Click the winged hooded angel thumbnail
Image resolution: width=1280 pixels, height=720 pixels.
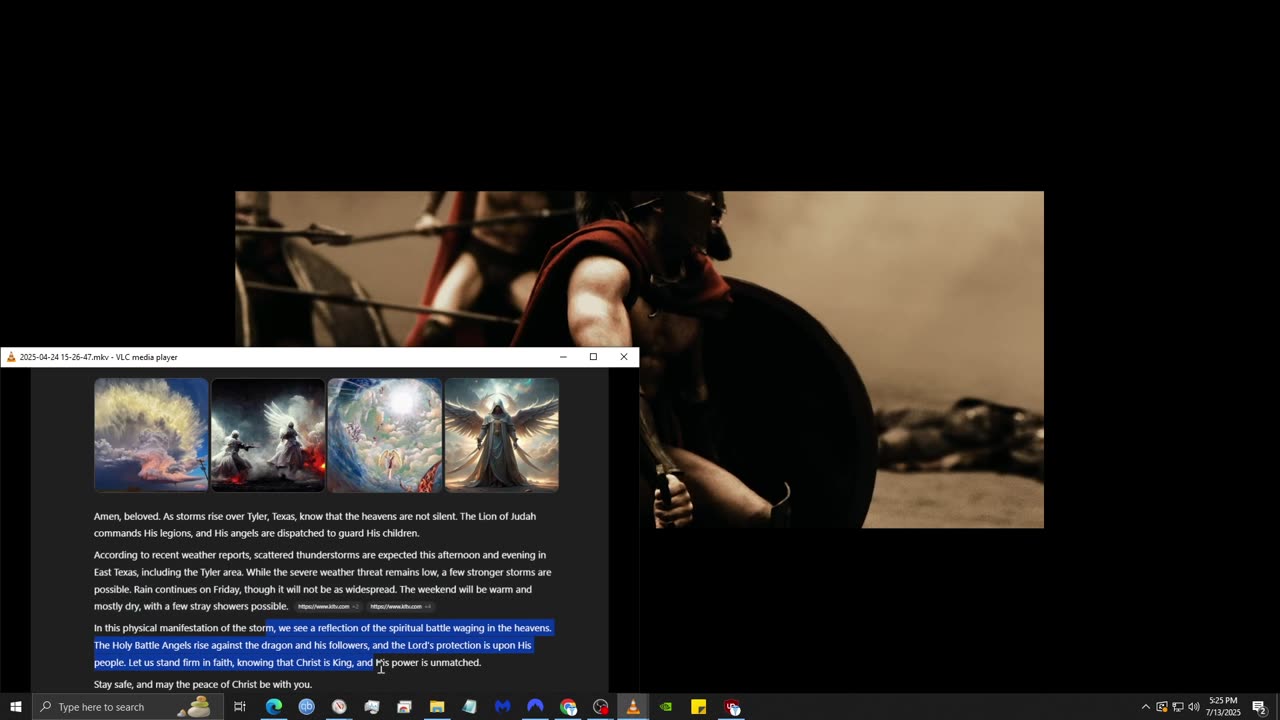point(502,435)
